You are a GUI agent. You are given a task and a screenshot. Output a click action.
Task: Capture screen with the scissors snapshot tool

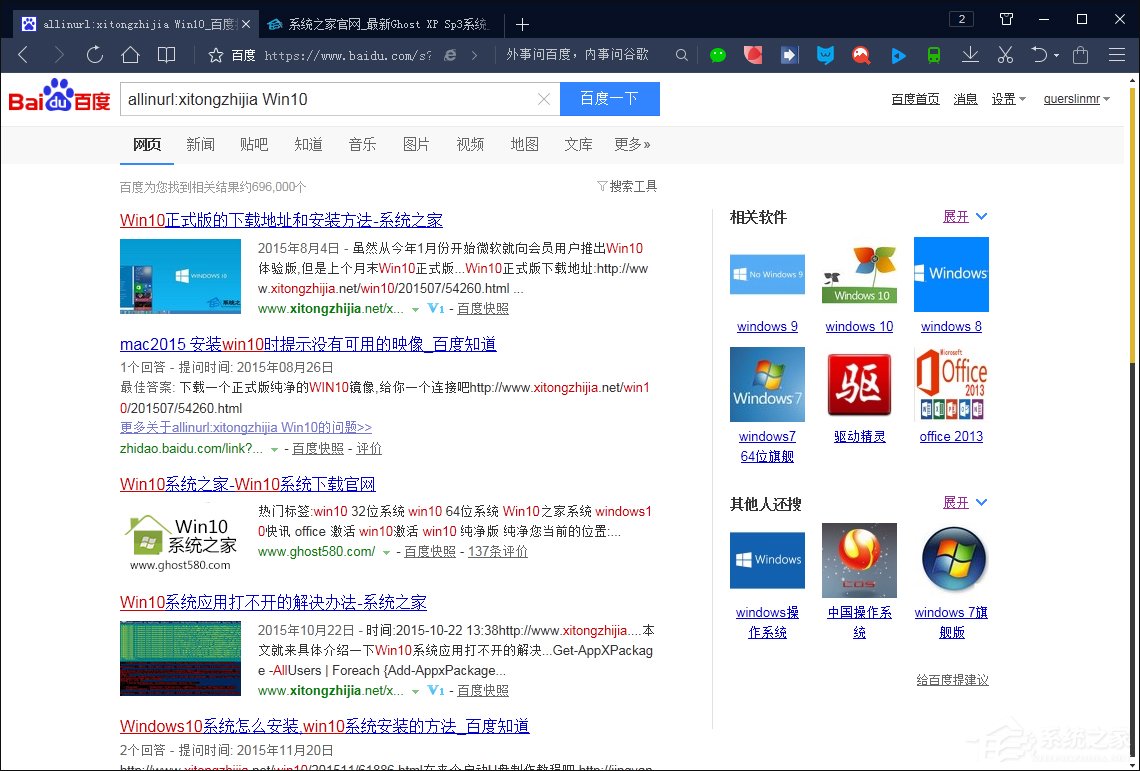point(1005,54)
